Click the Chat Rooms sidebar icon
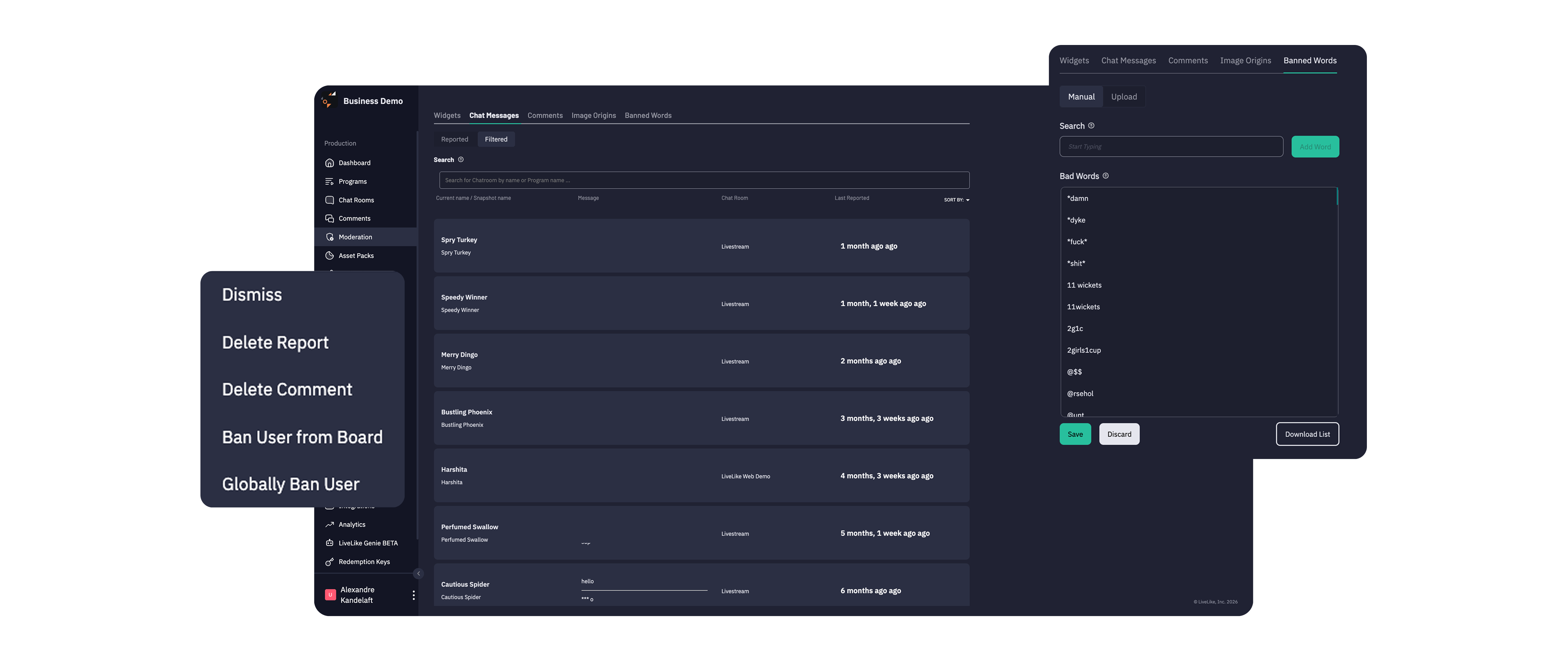Screen dimensions: 1568x661 click(329, 200)
